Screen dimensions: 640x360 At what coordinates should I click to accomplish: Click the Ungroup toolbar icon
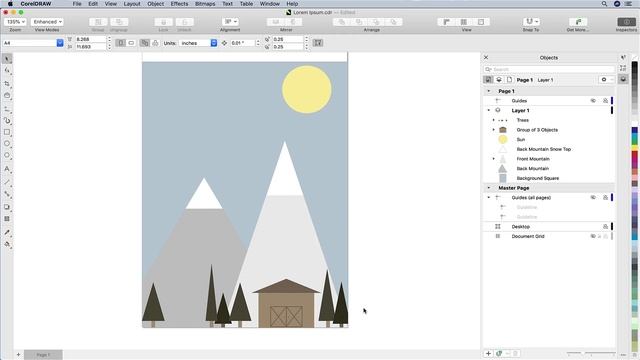(119, 22)
